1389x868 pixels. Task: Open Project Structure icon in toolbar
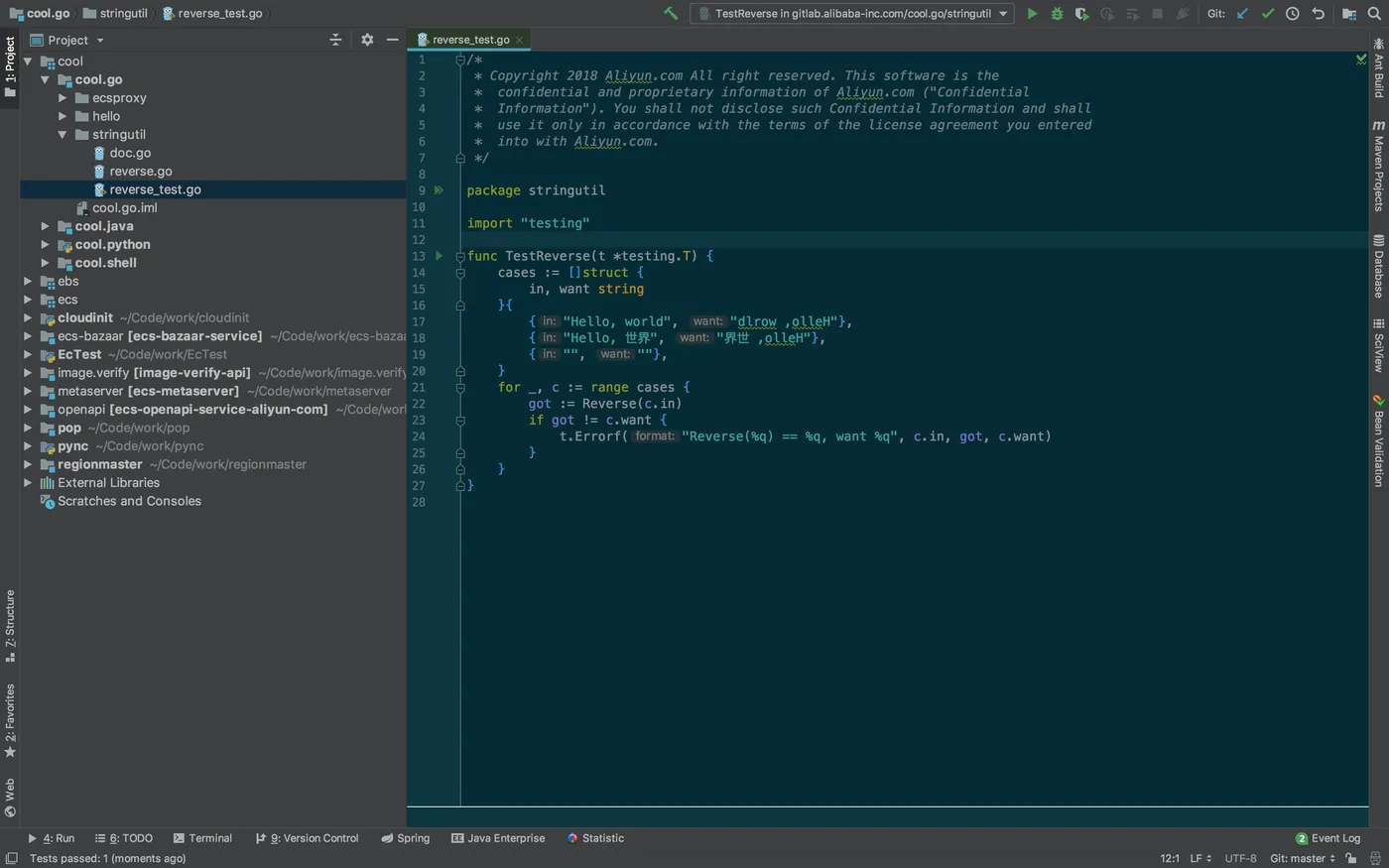(1349, 14)
